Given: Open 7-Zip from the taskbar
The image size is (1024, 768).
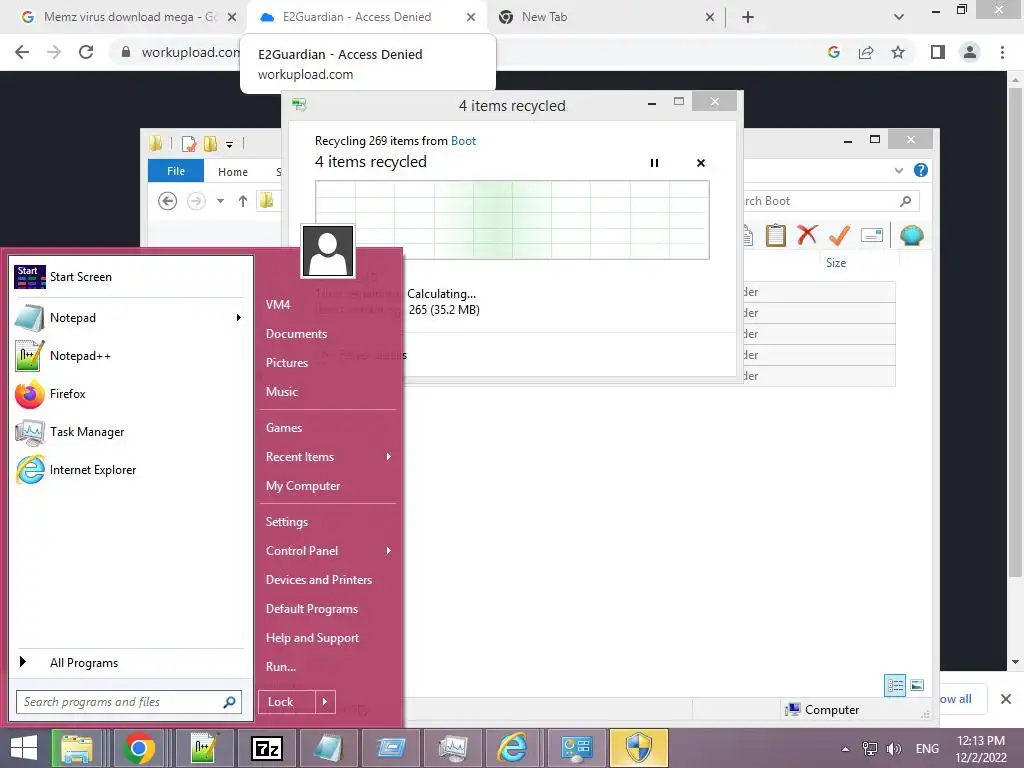Looking at the screenshot, I should (x=266, y=748).
